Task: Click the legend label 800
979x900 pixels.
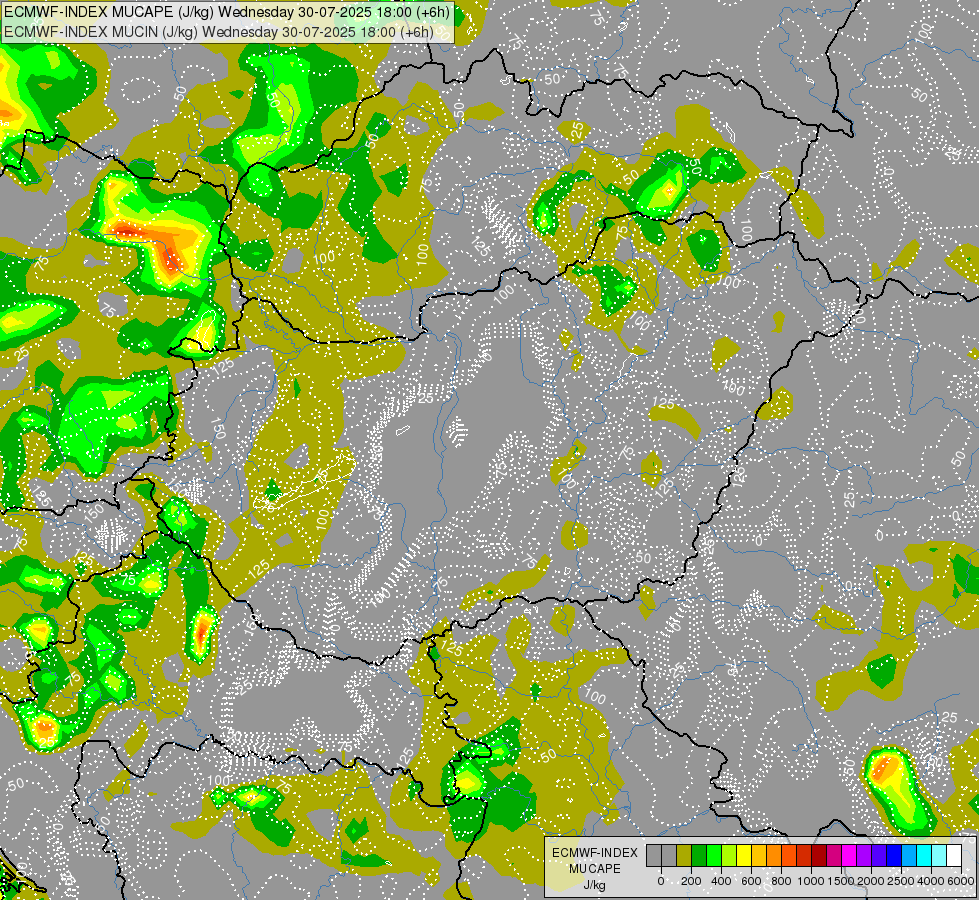Action: point(781,881)
